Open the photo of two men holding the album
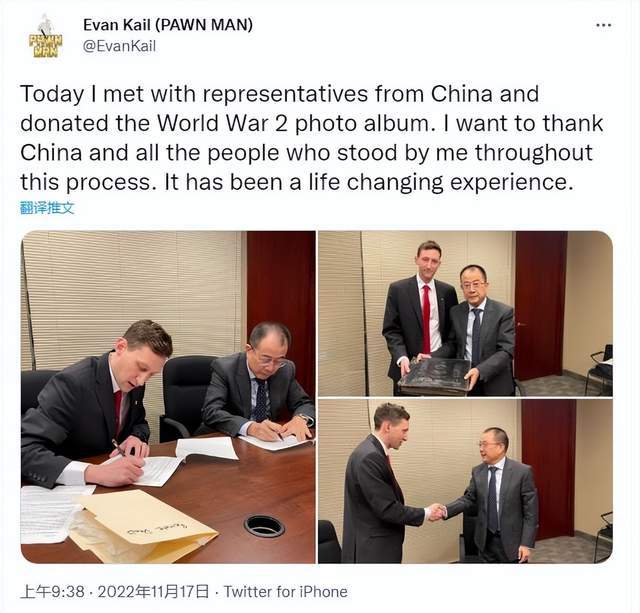The width and height of the screenshot is (640, 613). (465, 313)
